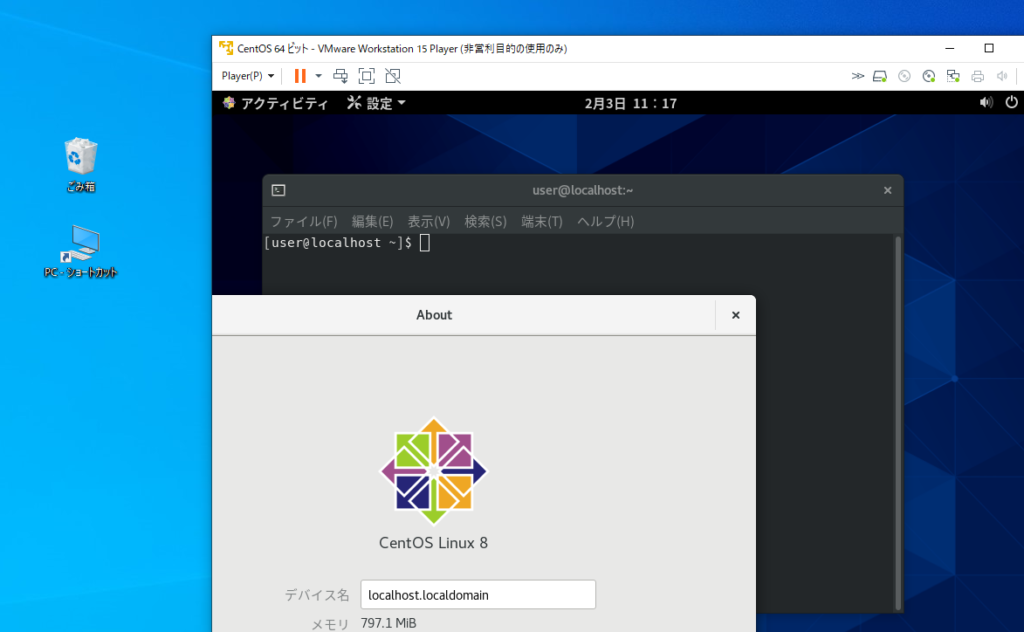Open the 編集(E) terminal menu
This screenshot has height=632, width=1024.
(372, 221)
